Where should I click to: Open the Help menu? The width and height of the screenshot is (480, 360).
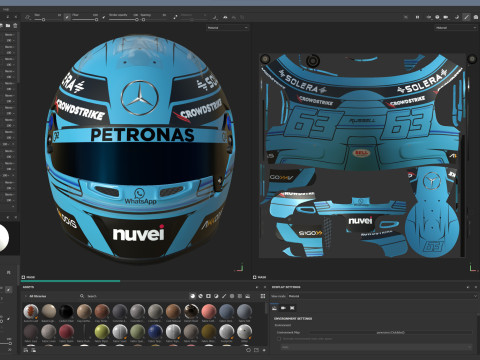click(x=6, y=9)
